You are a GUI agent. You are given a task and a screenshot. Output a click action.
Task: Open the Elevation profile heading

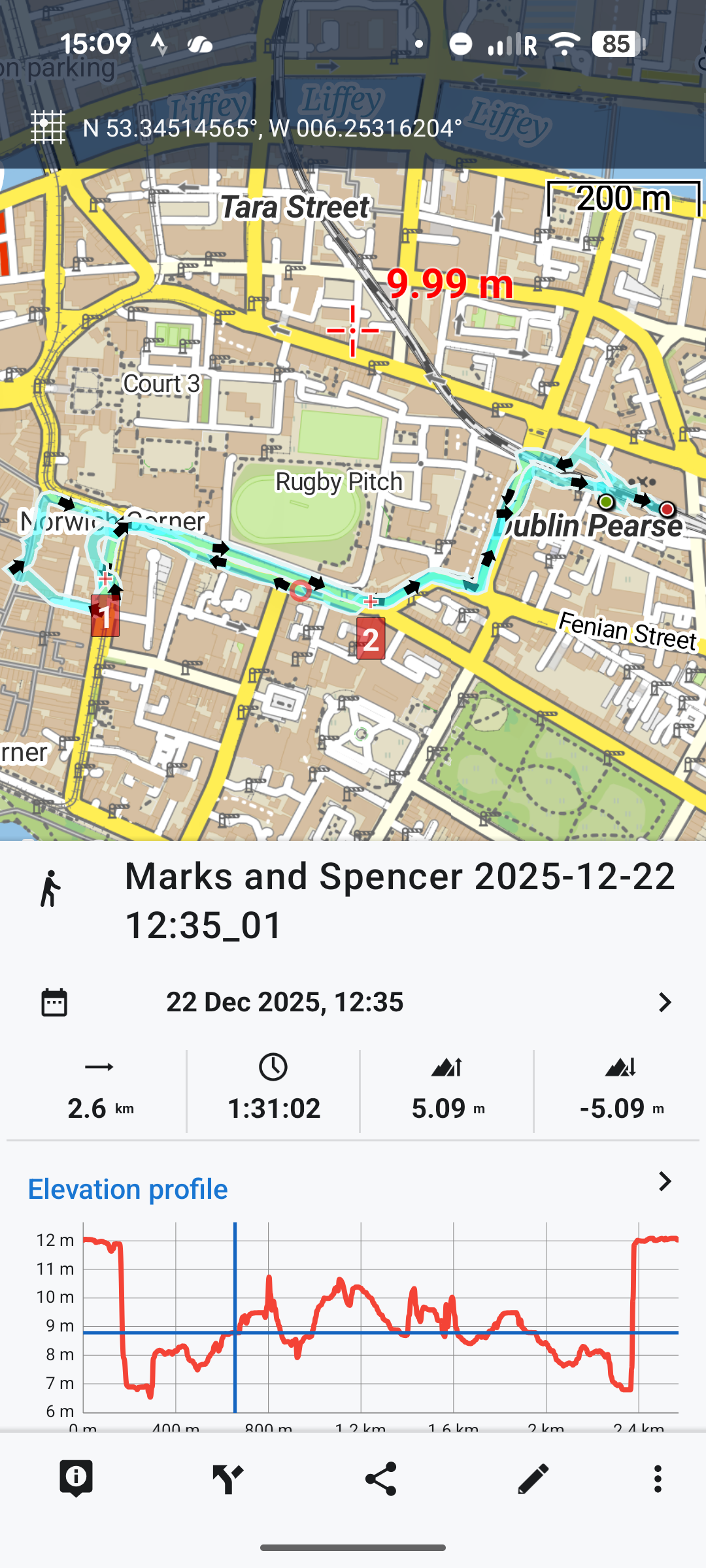click(128, 1189)
